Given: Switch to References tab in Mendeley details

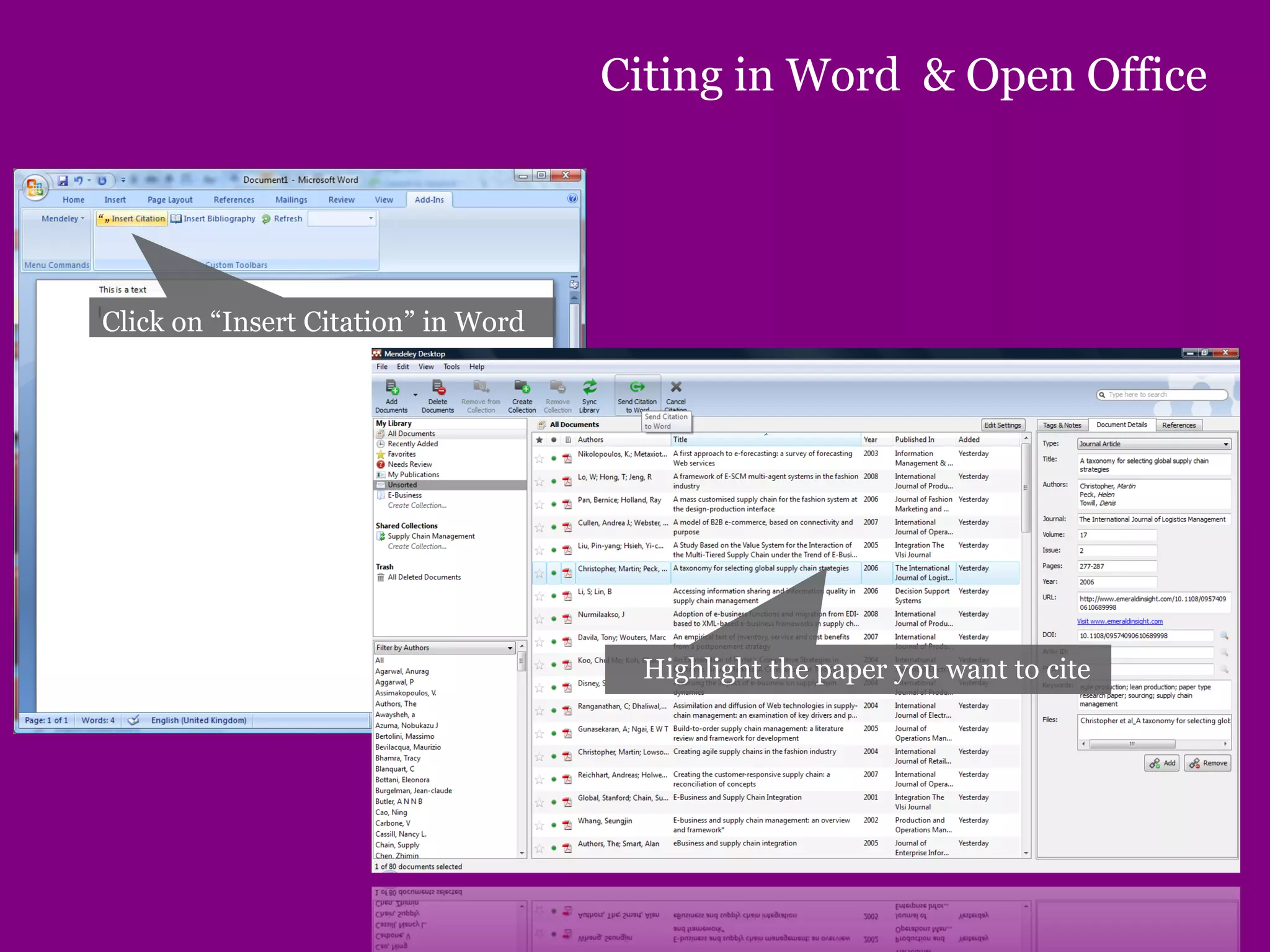Looking at the screenshot, I should (1179, 425).
